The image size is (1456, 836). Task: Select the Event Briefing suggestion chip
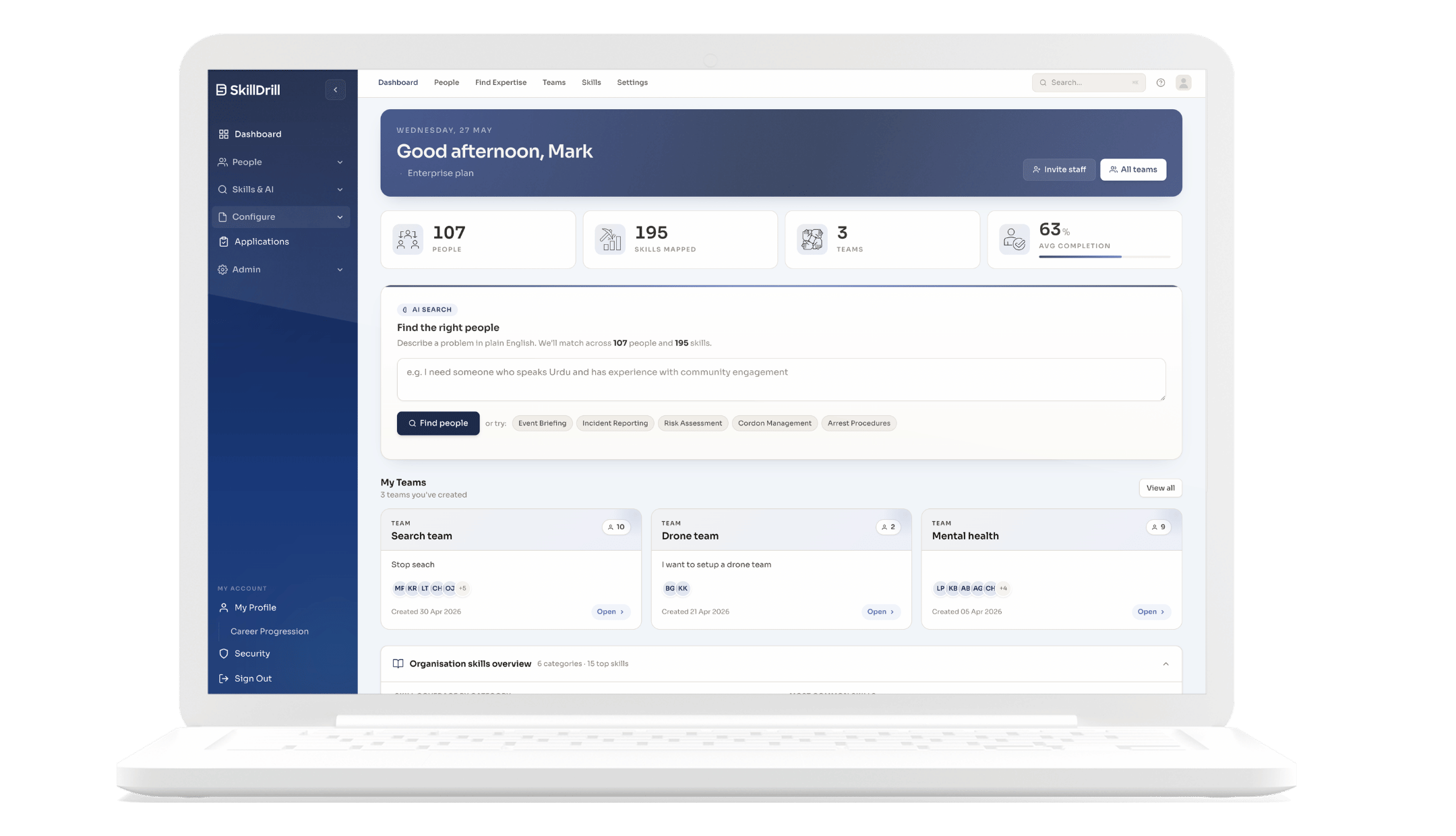[542, 423]
